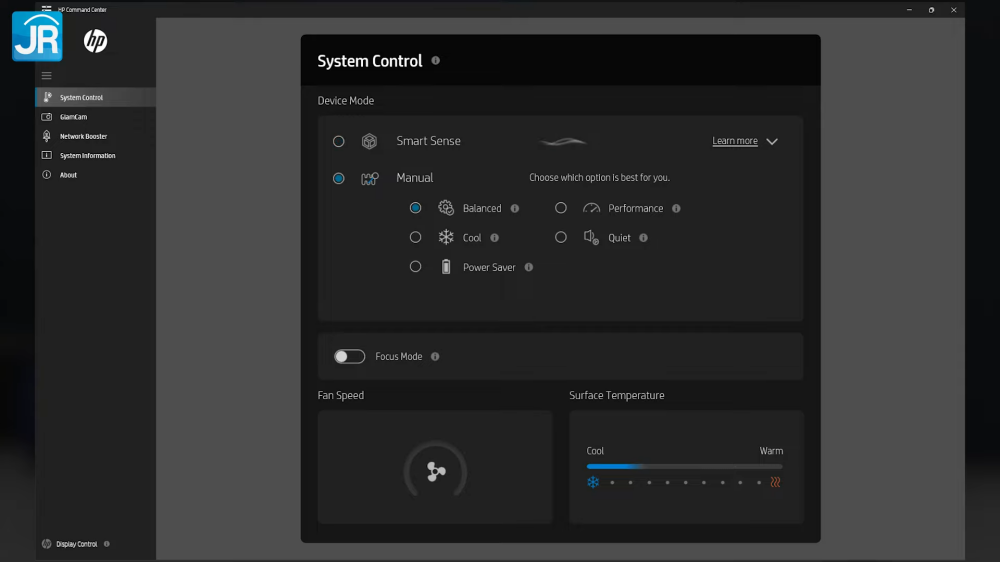Open the GlamCam sidebar item
This screenshot has width=1000, height=562.
pyautogui.click(x=73, y=117)
